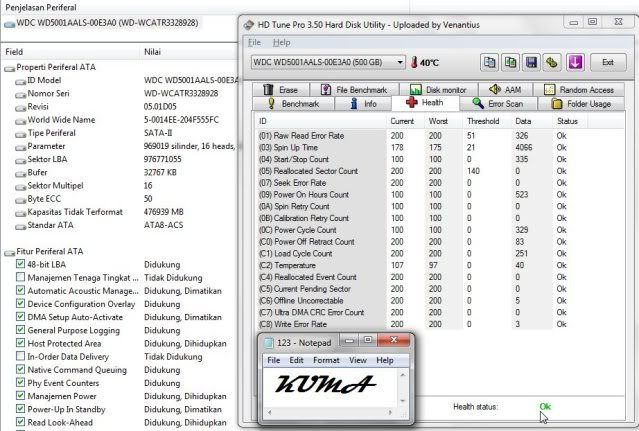Click the copy info to clipboard icon
639x431 pixels.
(489, 62)
